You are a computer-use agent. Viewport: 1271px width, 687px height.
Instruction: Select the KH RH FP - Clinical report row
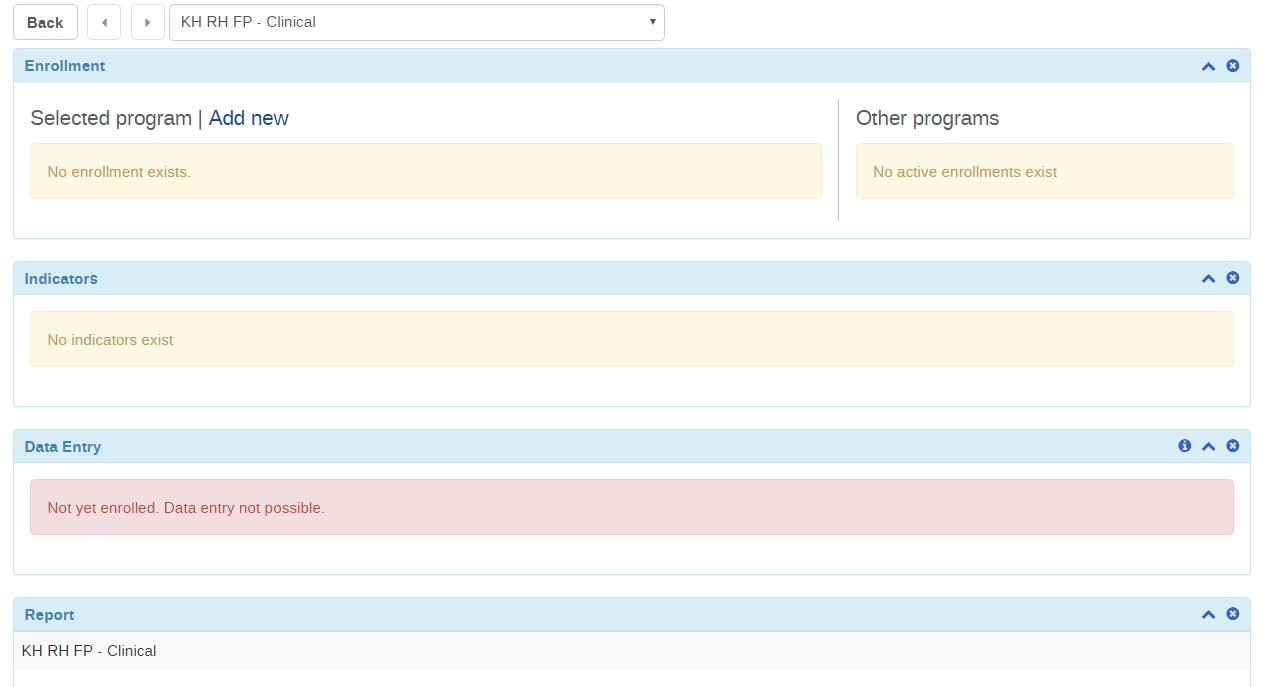click(89, 651)
